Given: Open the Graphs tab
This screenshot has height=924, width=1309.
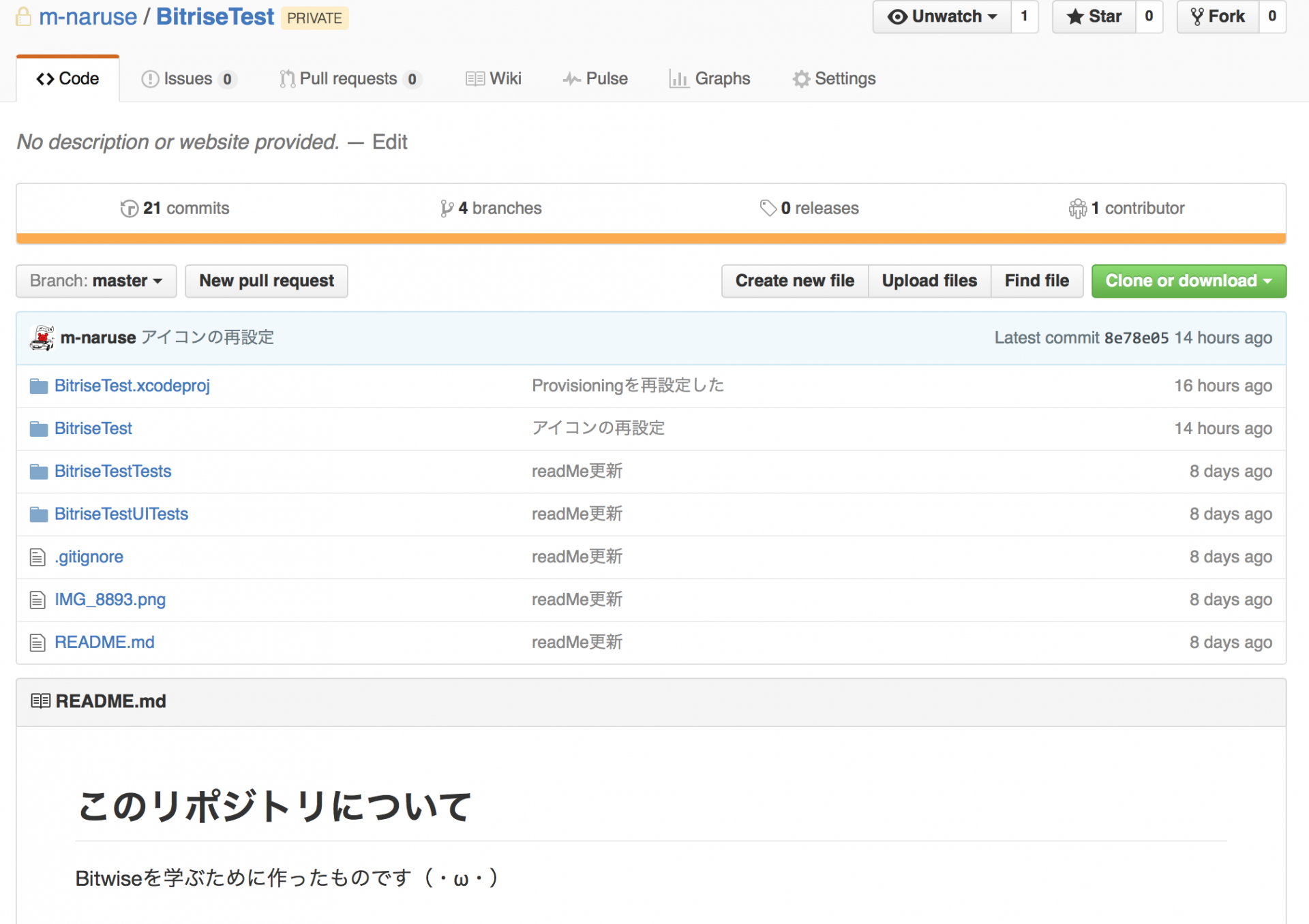Looking at the screenshot, I should [710, 79].
